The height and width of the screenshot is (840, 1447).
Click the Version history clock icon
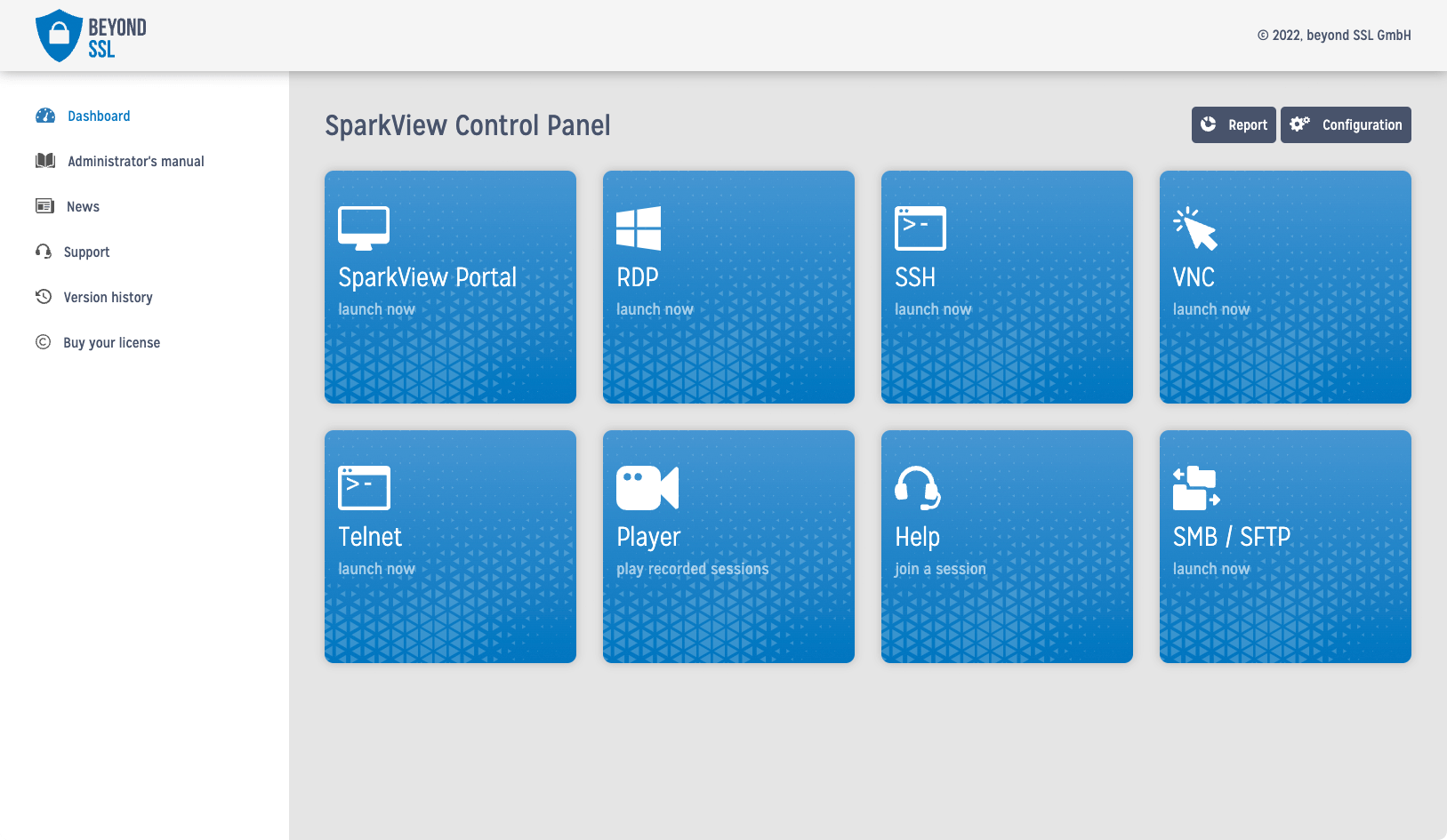click(44, 297)
